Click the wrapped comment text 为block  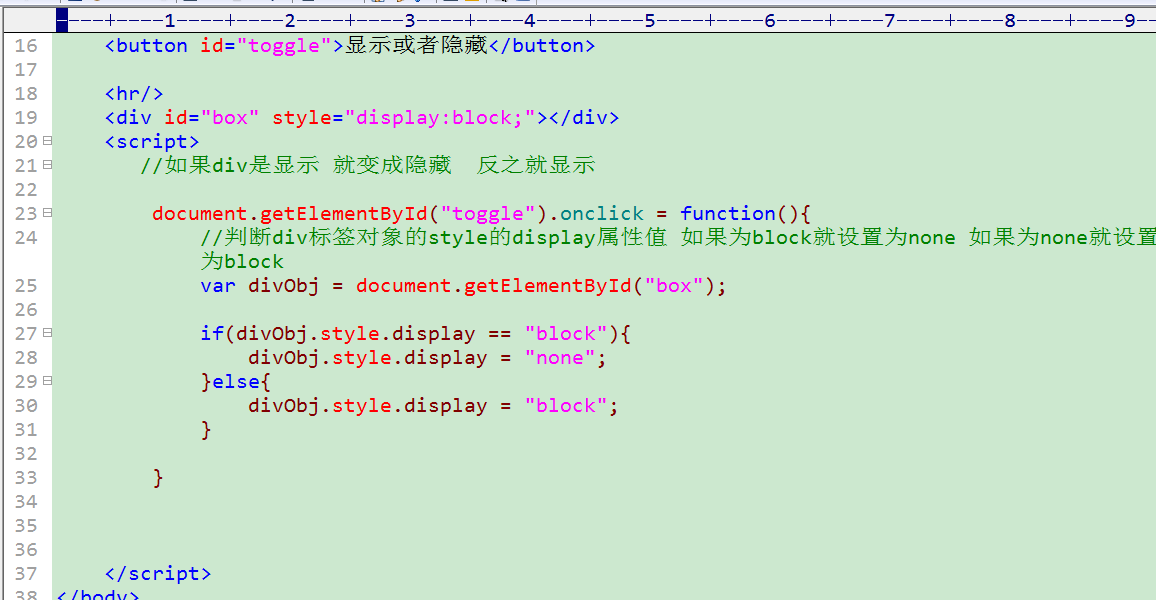click(243, 262)
